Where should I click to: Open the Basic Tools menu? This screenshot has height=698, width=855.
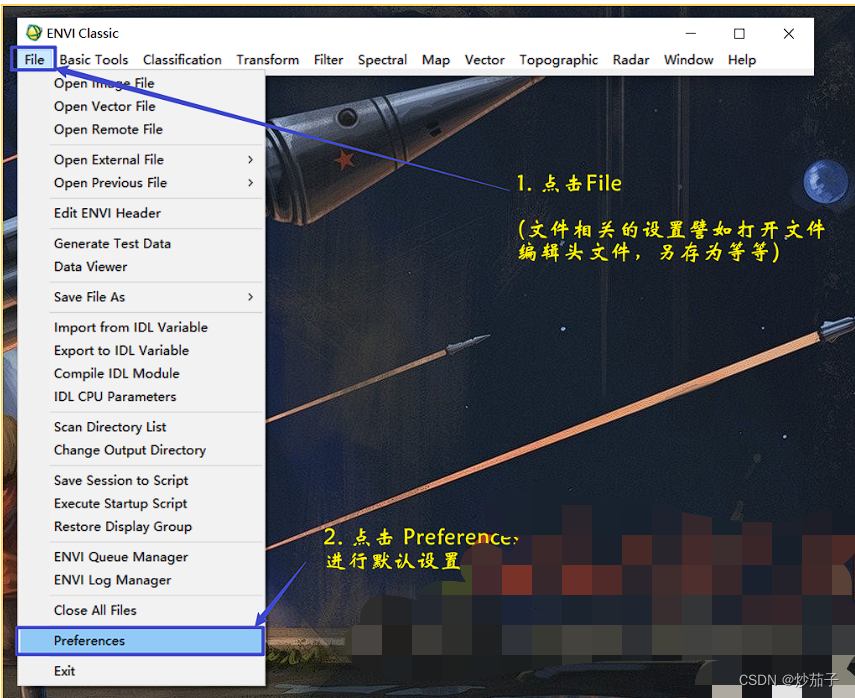click(94, 59)
